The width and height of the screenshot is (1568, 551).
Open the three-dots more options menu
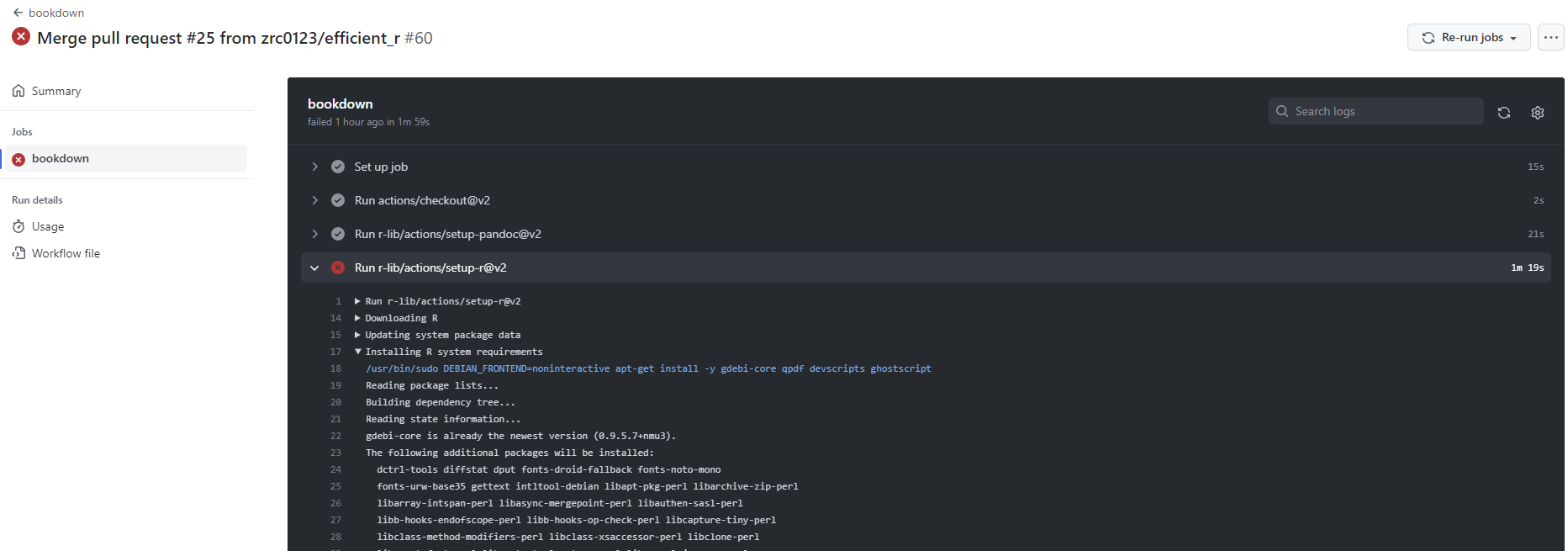[x=1551, y=37]
